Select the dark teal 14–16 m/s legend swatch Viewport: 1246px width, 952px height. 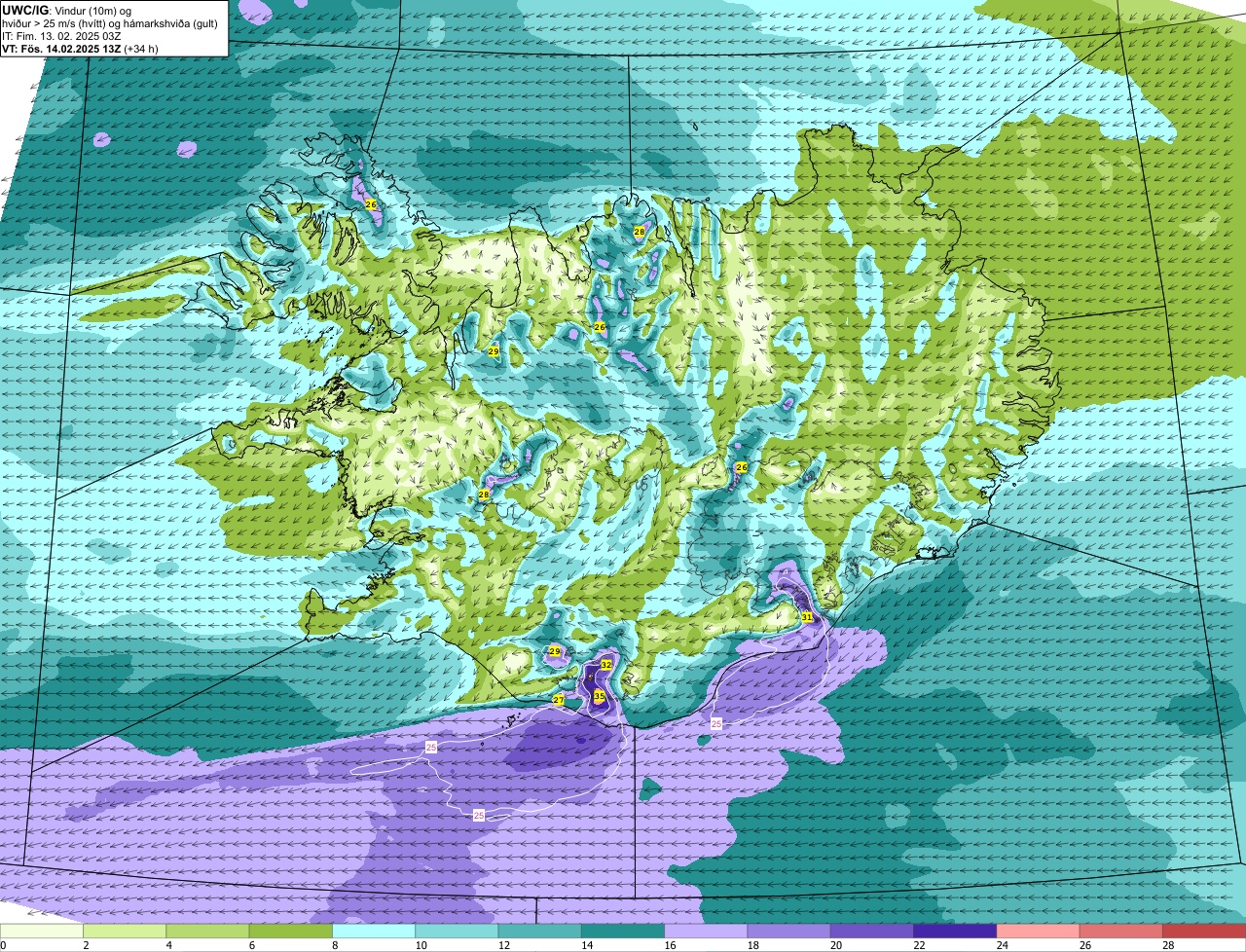tap(623, 932)
